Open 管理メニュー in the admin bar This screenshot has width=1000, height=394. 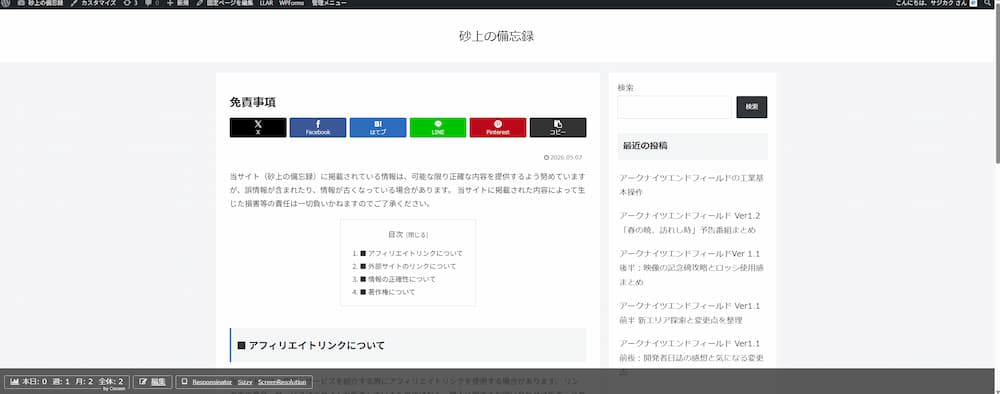tap(329, 3)
